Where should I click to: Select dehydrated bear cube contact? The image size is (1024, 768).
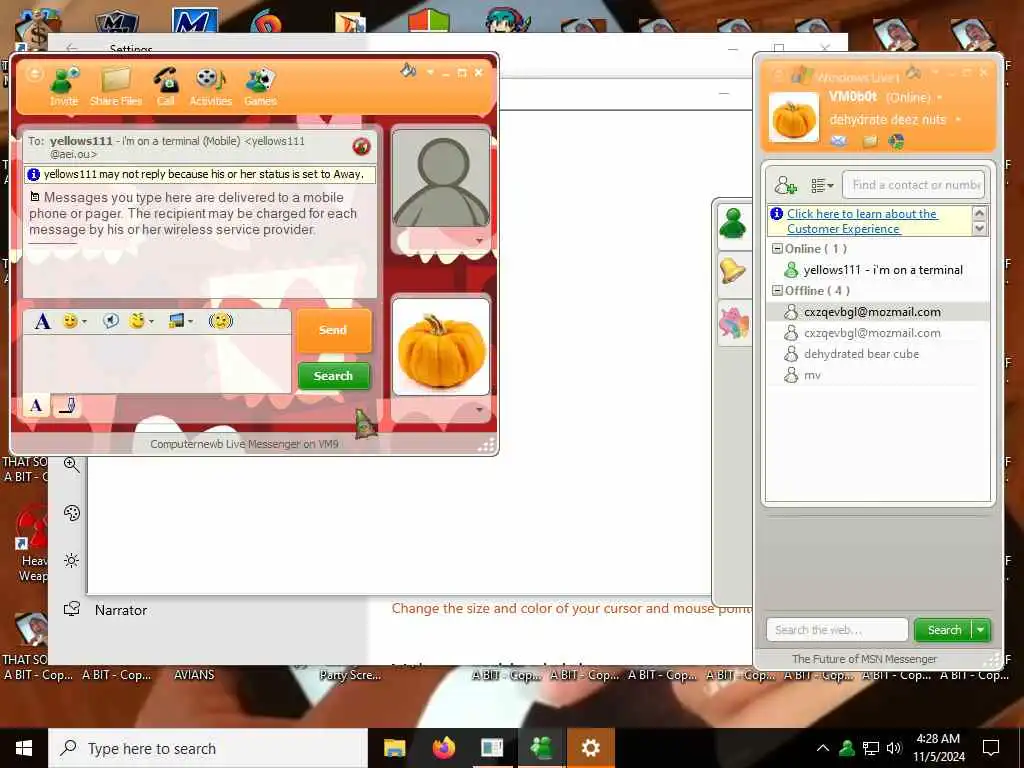click(877, 353)
